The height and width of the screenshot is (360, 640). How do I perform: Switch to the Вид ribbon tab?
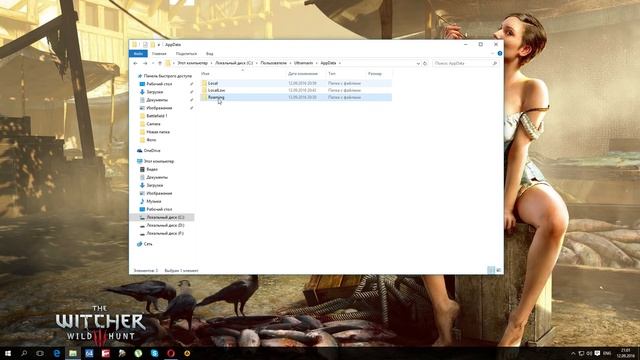click(x=209, y=53)
